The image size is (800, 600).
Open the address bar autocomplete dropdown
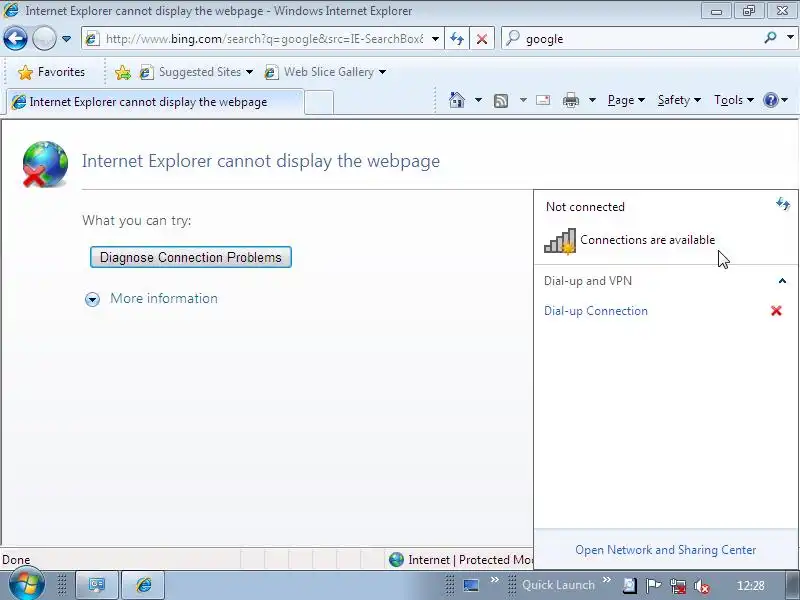click(435, 39)
